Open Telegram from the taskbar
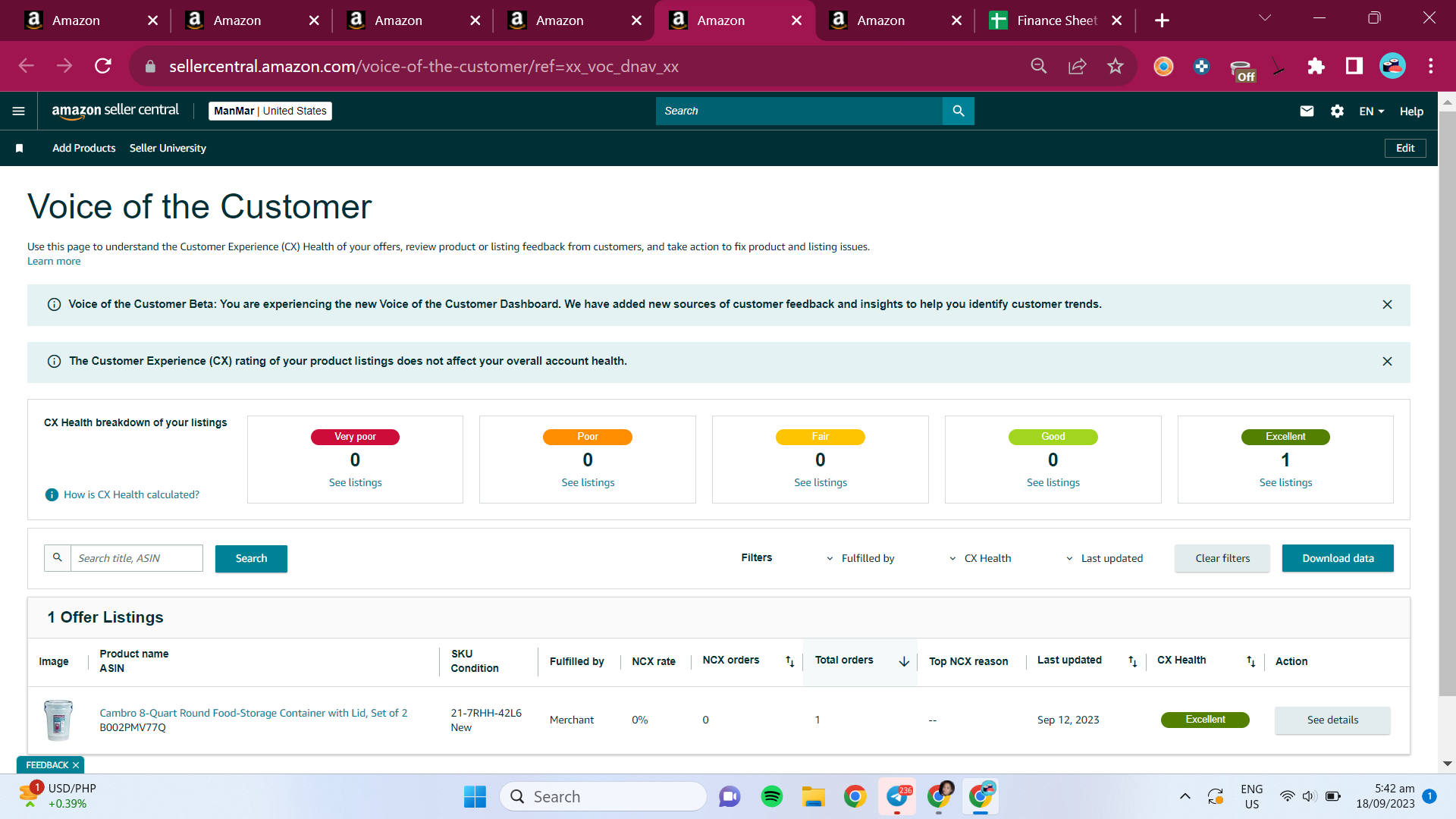This screenshot has width=1456, height=819. 897,796
